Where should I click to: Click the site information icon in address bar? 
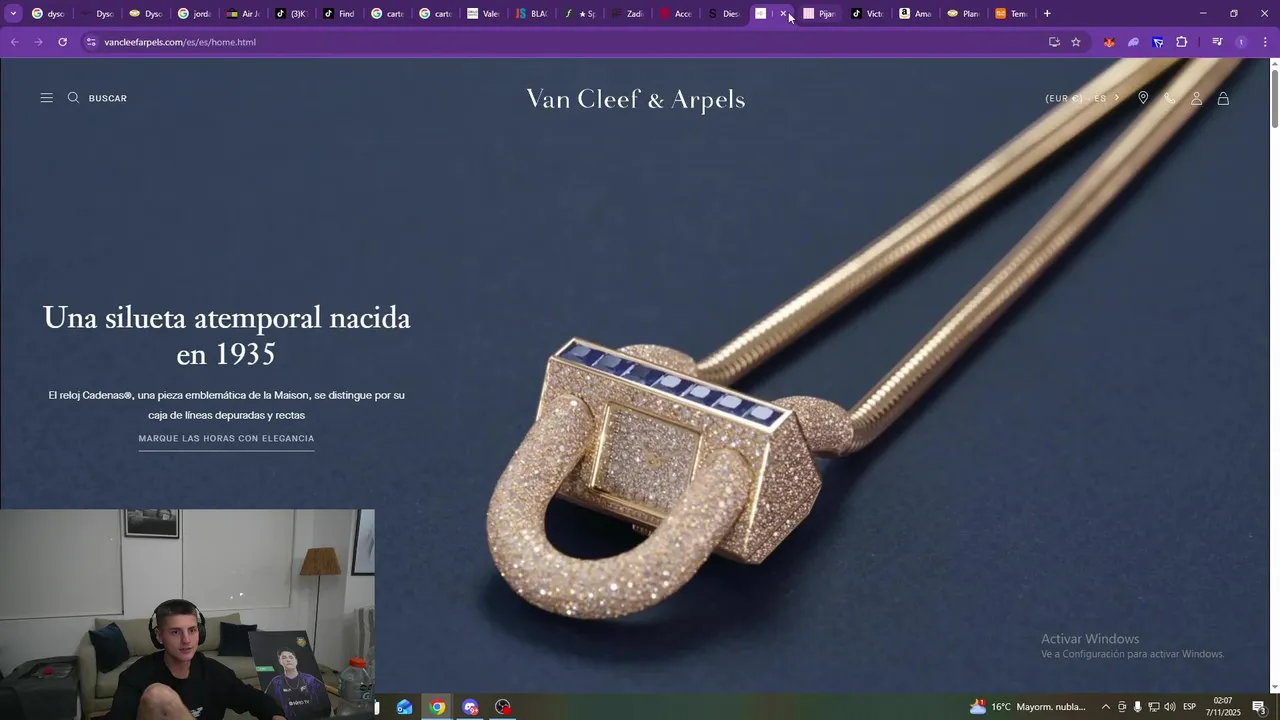point(91,42)
